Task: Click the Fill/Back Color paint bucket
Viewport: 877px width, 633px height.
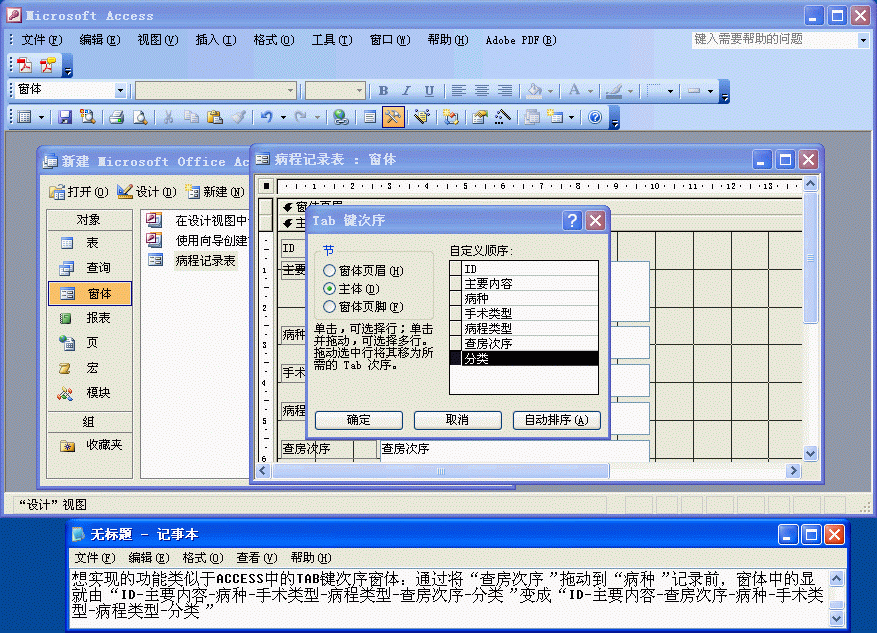Action: pos(535,91)
